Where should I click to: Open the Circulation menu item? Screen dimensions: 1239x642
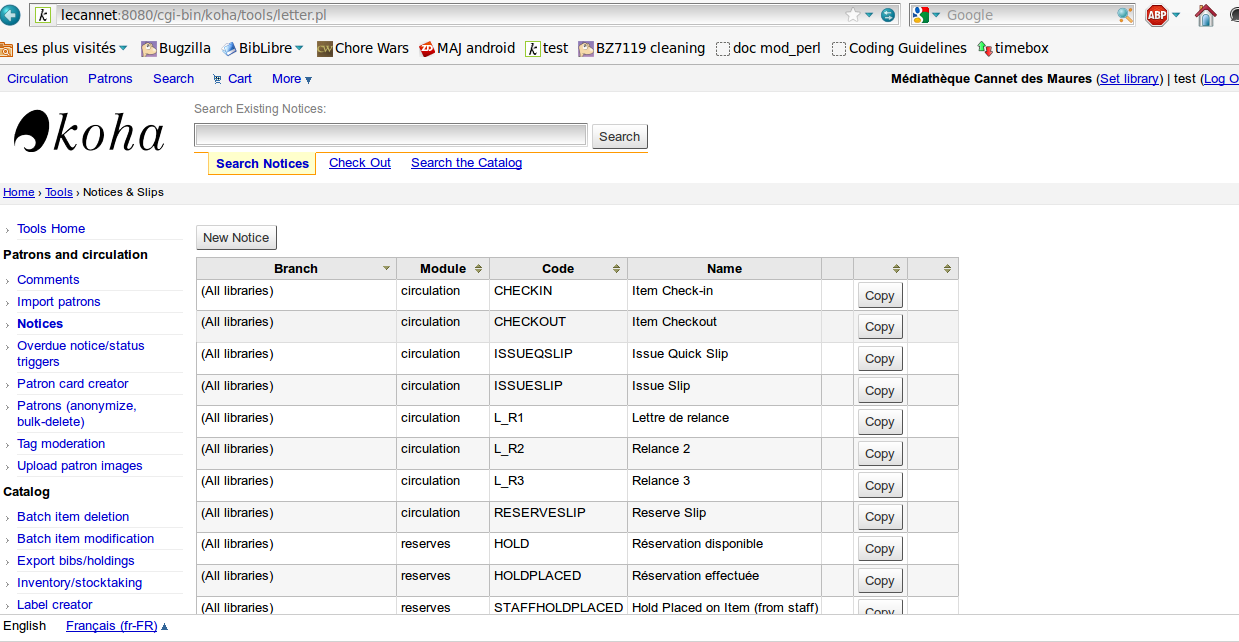38,79
